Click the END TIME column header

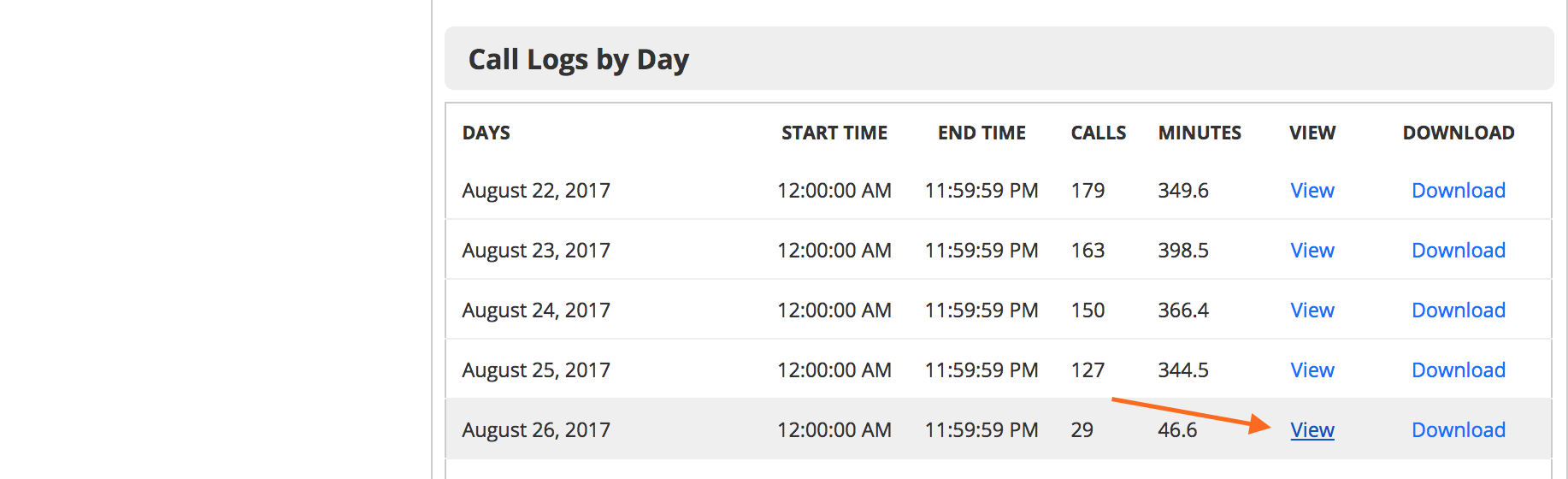981,133
